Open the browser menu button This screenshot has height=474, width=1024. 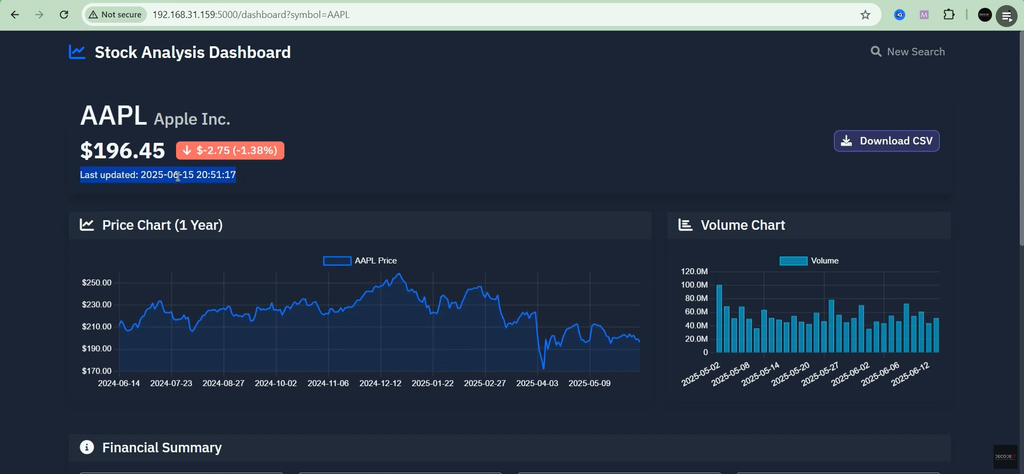pyautogui.click(x=1007, y=15)
